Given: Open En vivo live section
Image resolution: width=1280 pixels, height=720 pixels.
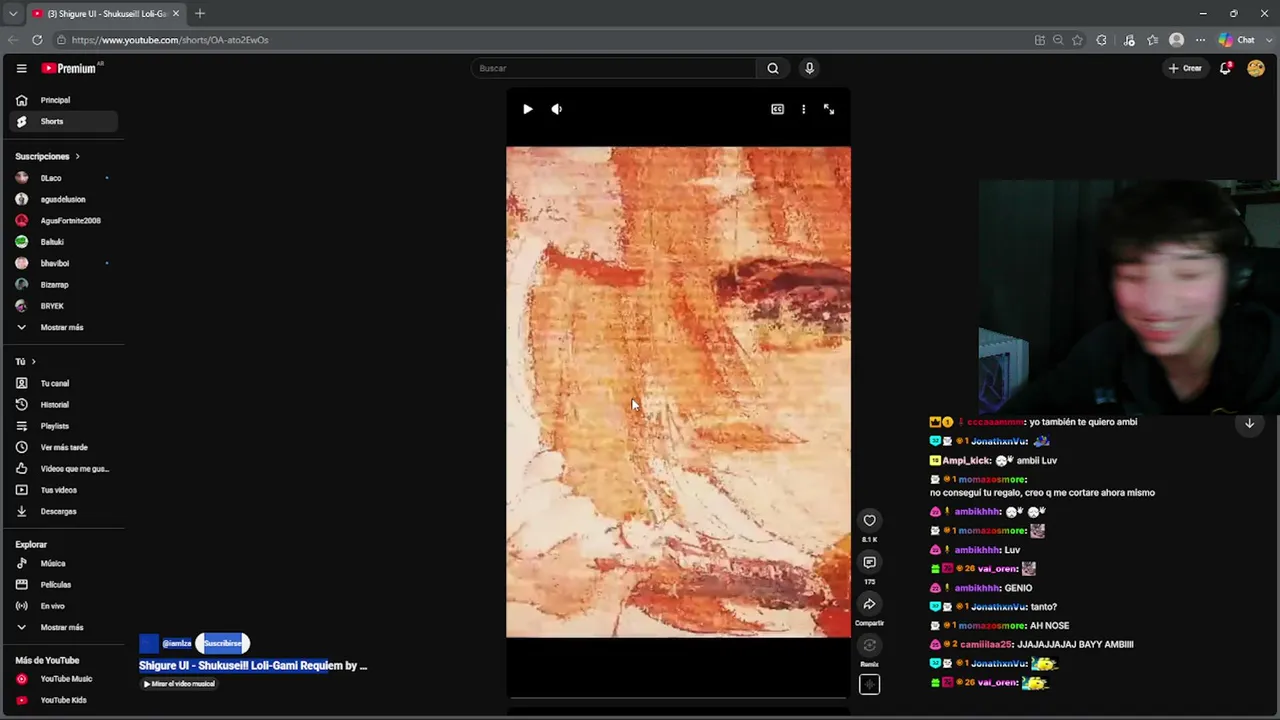Looking at the screenshot, I should click(64, 606).
